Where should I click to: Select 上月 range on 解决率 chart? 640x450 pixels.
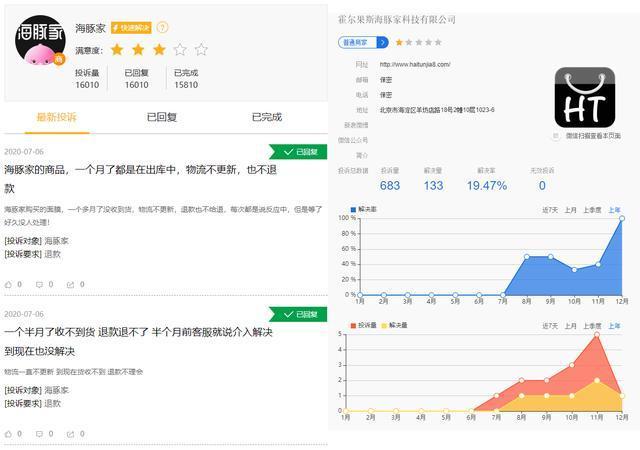570,210
